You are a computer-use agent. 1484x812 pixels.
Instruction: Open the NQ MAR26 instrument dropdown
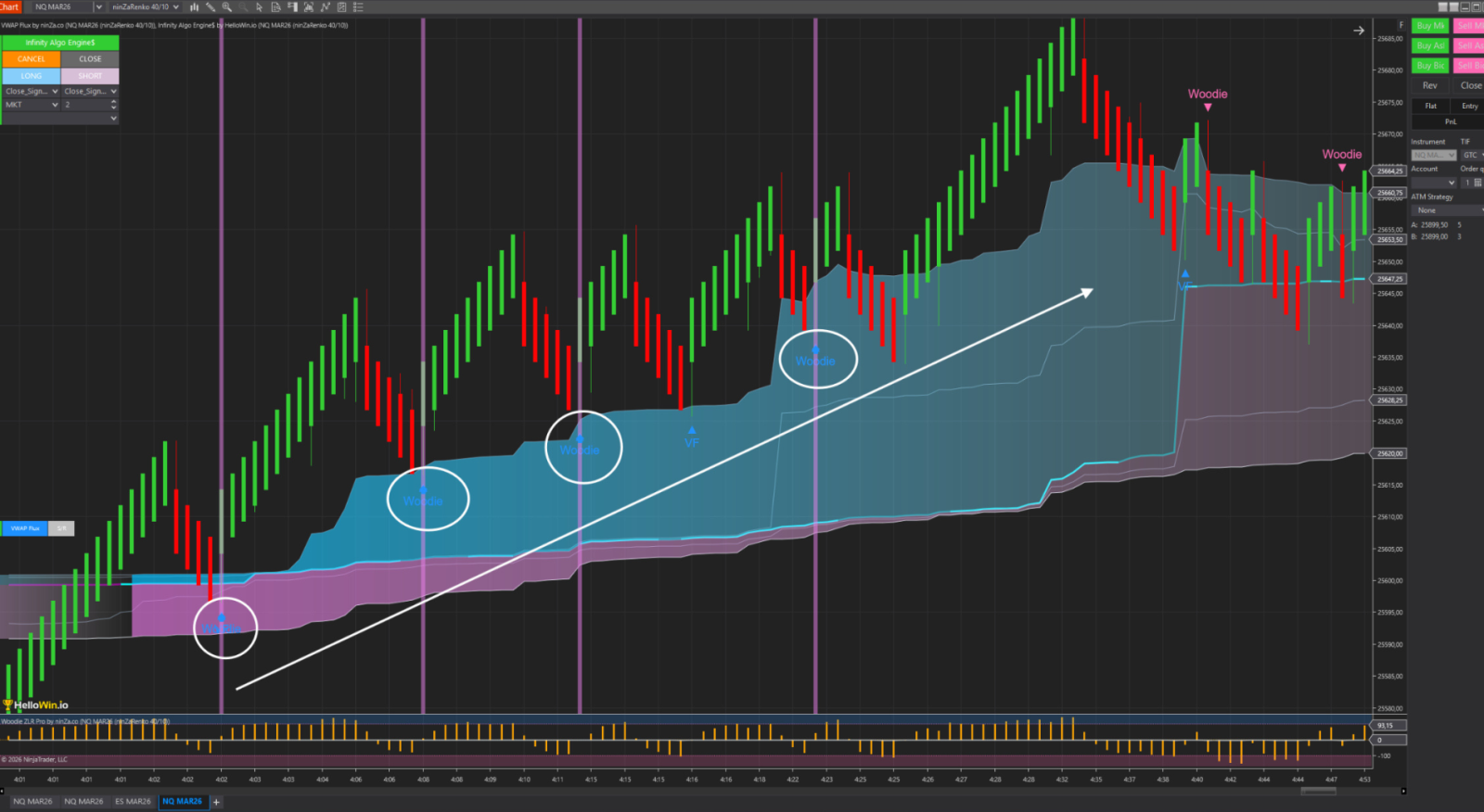99,6
